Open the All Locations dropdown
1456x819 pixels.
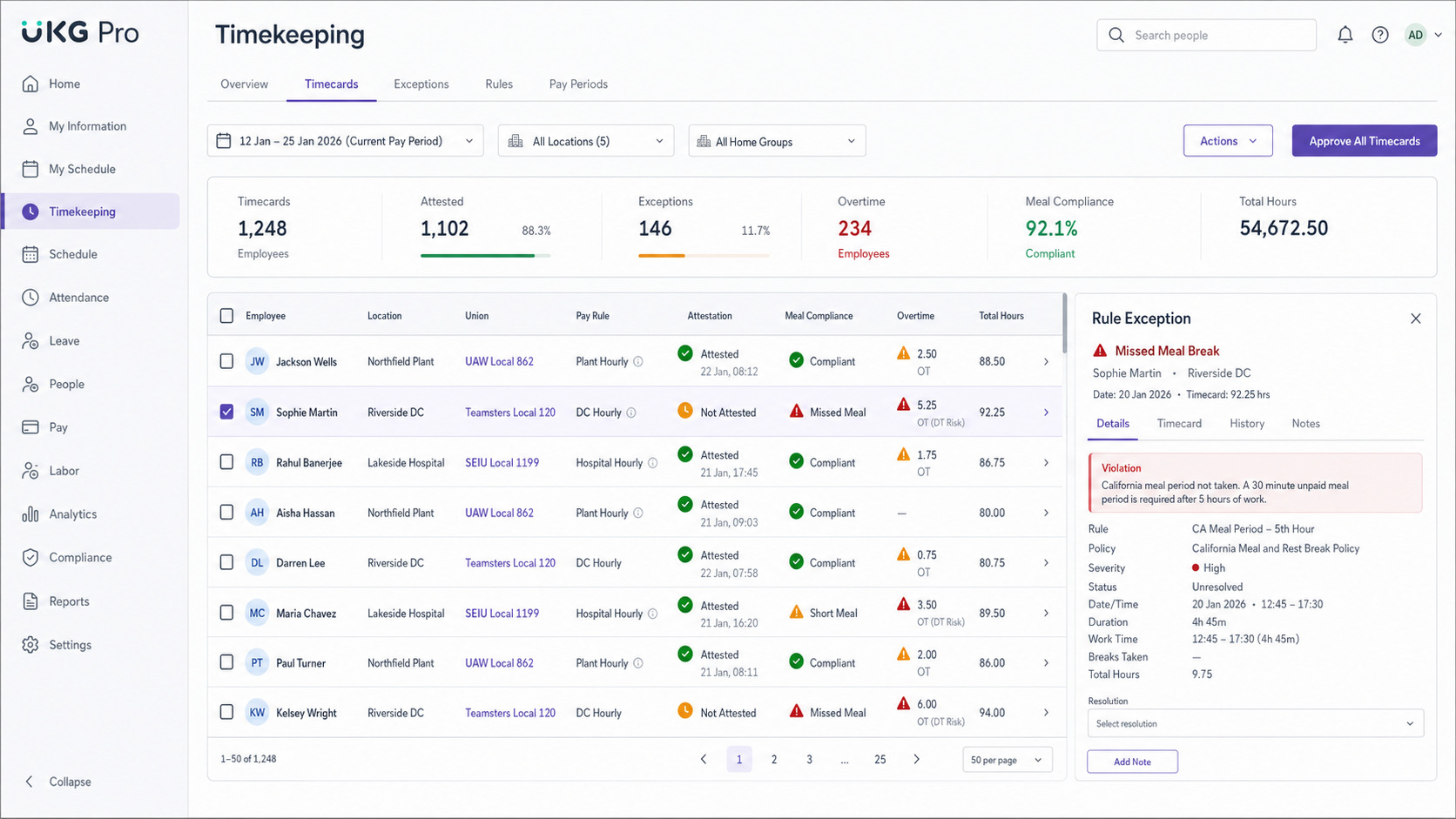coord(586,141)
